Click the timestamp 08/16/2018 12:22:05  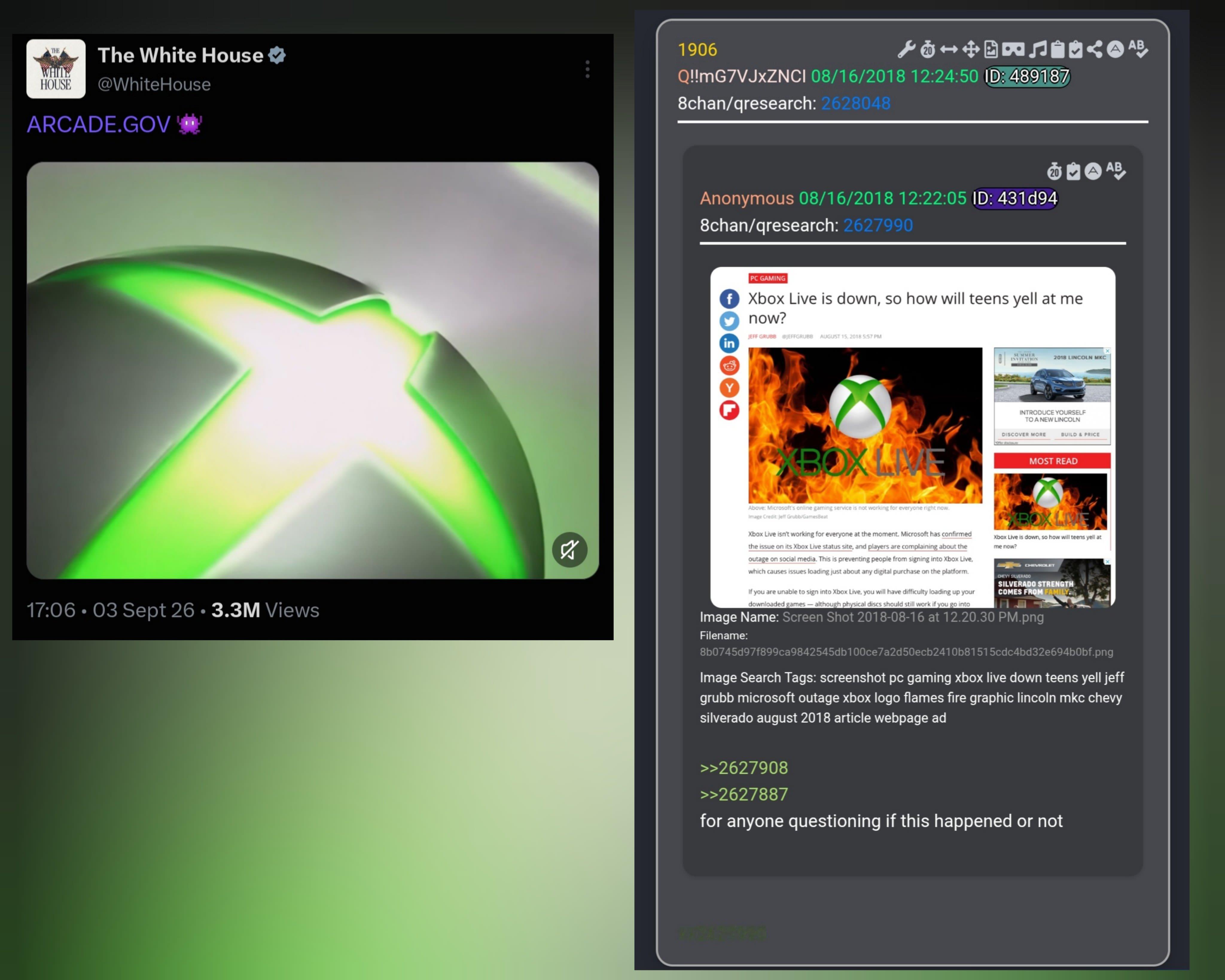882,198
